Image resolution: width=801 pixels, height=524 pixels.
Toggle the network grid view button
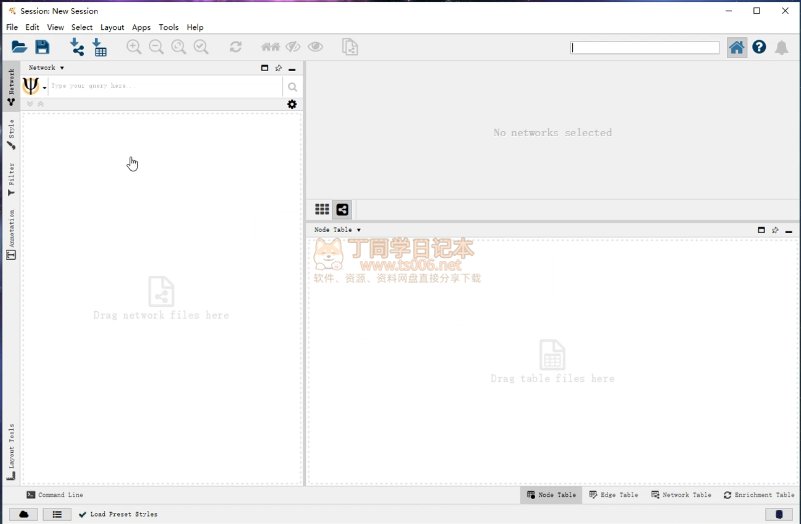point(322,209)
